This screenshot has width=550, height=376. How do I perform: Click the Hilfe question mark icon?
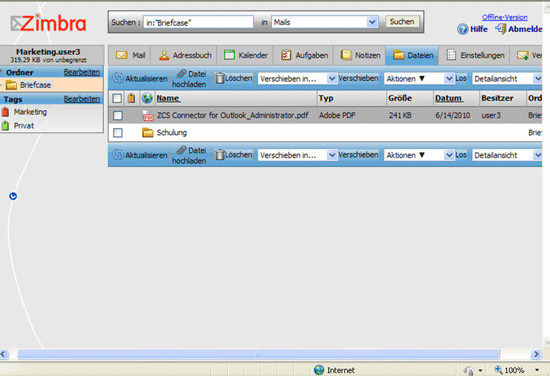coord(462,29)
